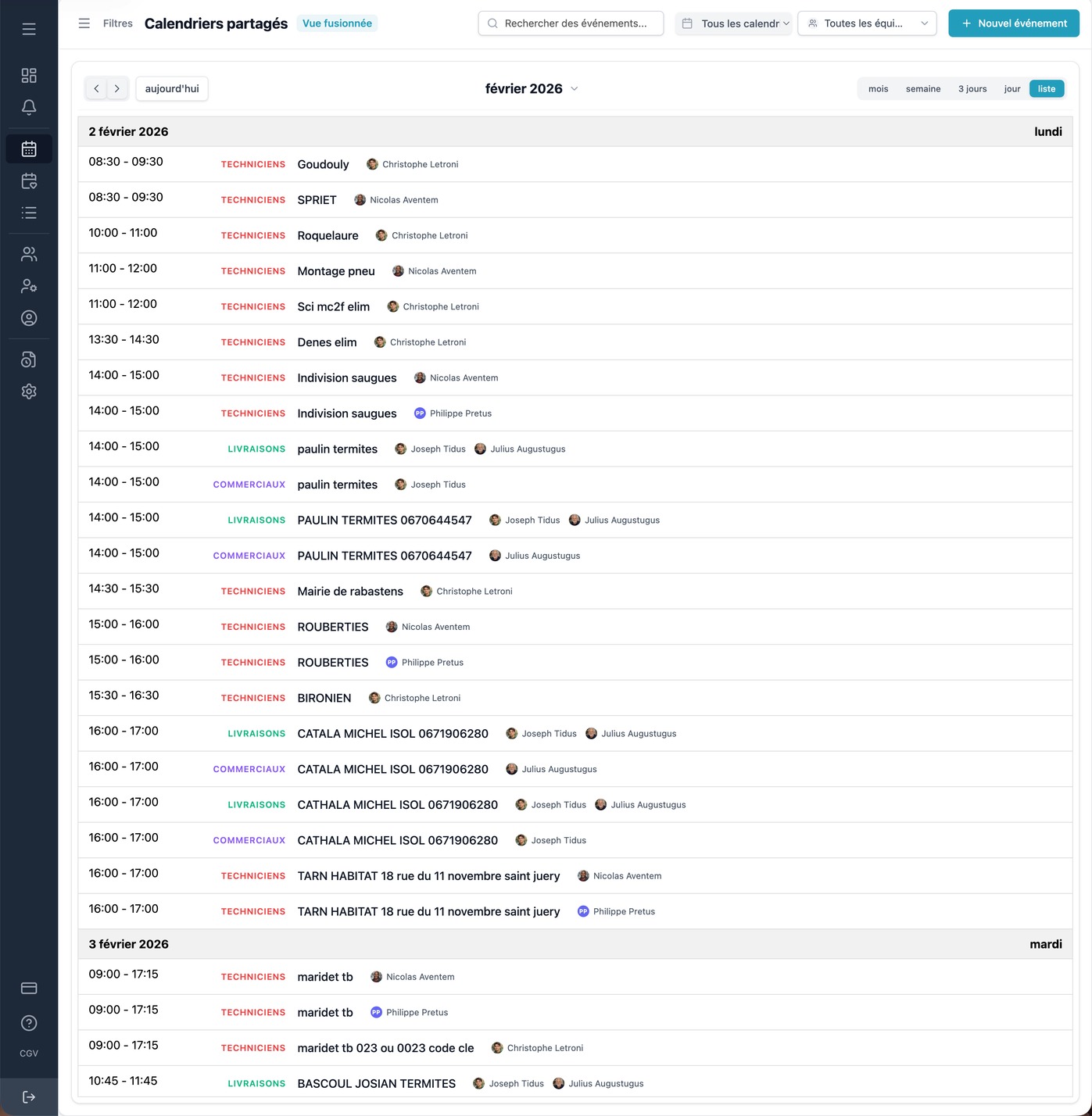This screenshot has width=1092, height=1116.
Task: Click the logout icon at sidebar bottom
Action: [x=29, y=1097]
